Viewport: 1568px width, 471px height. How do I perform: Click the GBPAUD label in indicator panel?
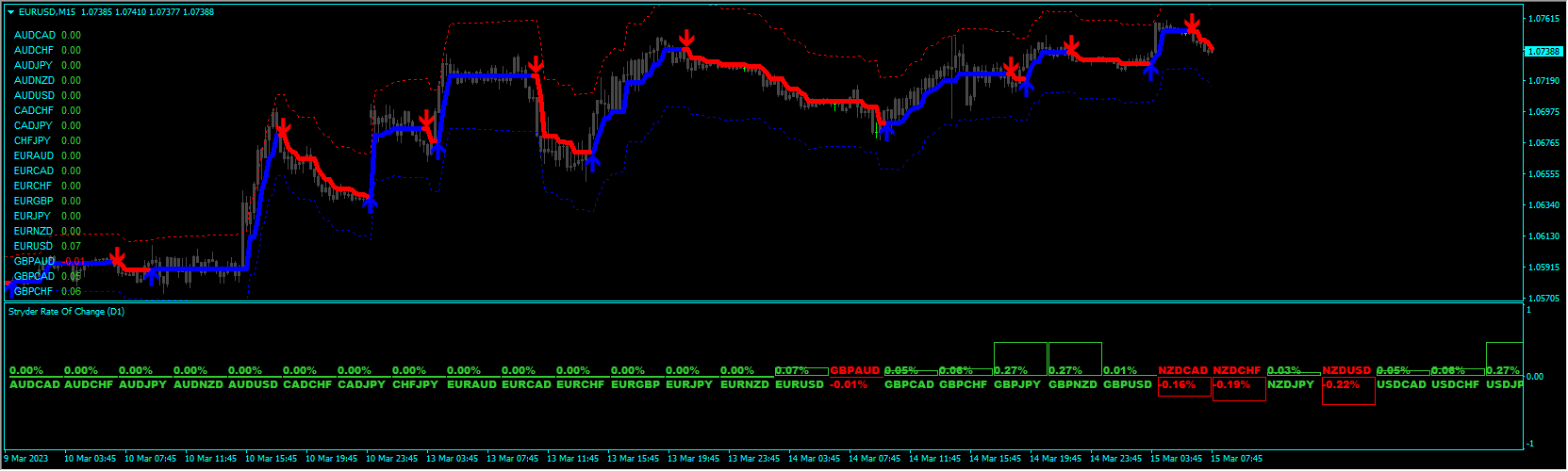coord(854,371)
